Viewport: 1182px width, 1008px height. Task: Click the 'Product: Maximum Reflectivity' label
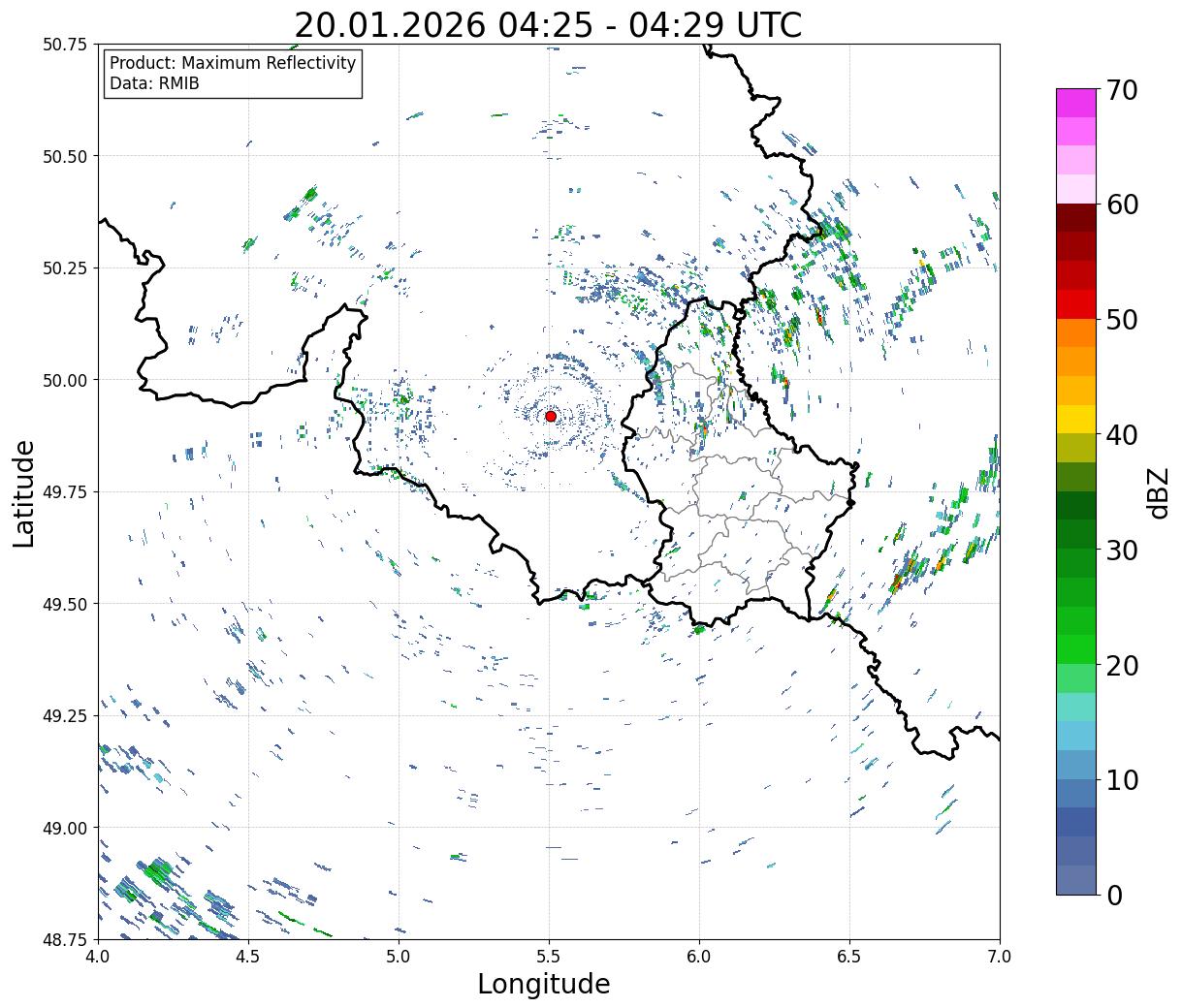tap(233, 63)
